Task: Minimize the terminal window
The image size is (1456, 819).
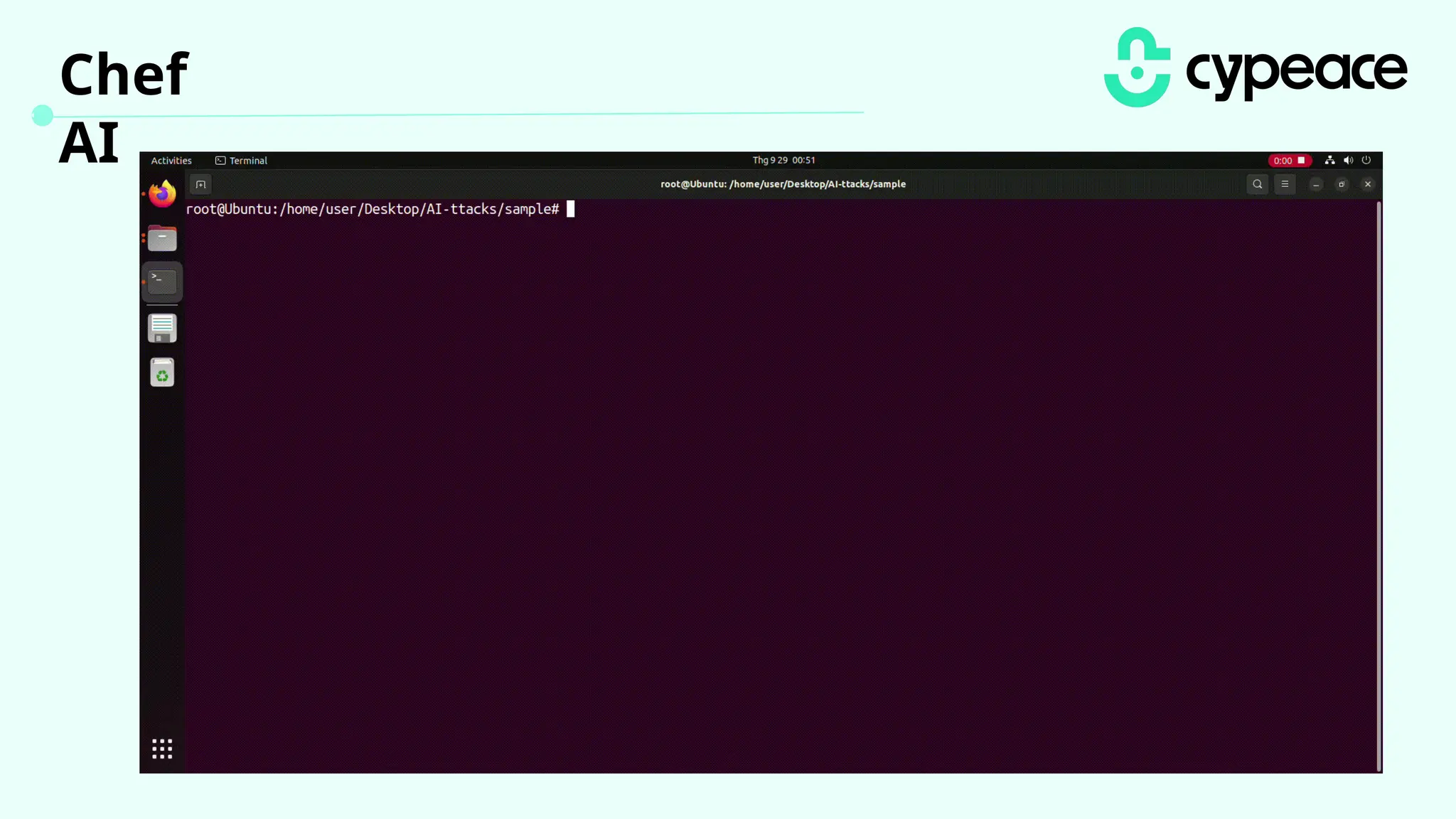Action: [1316, 184]
